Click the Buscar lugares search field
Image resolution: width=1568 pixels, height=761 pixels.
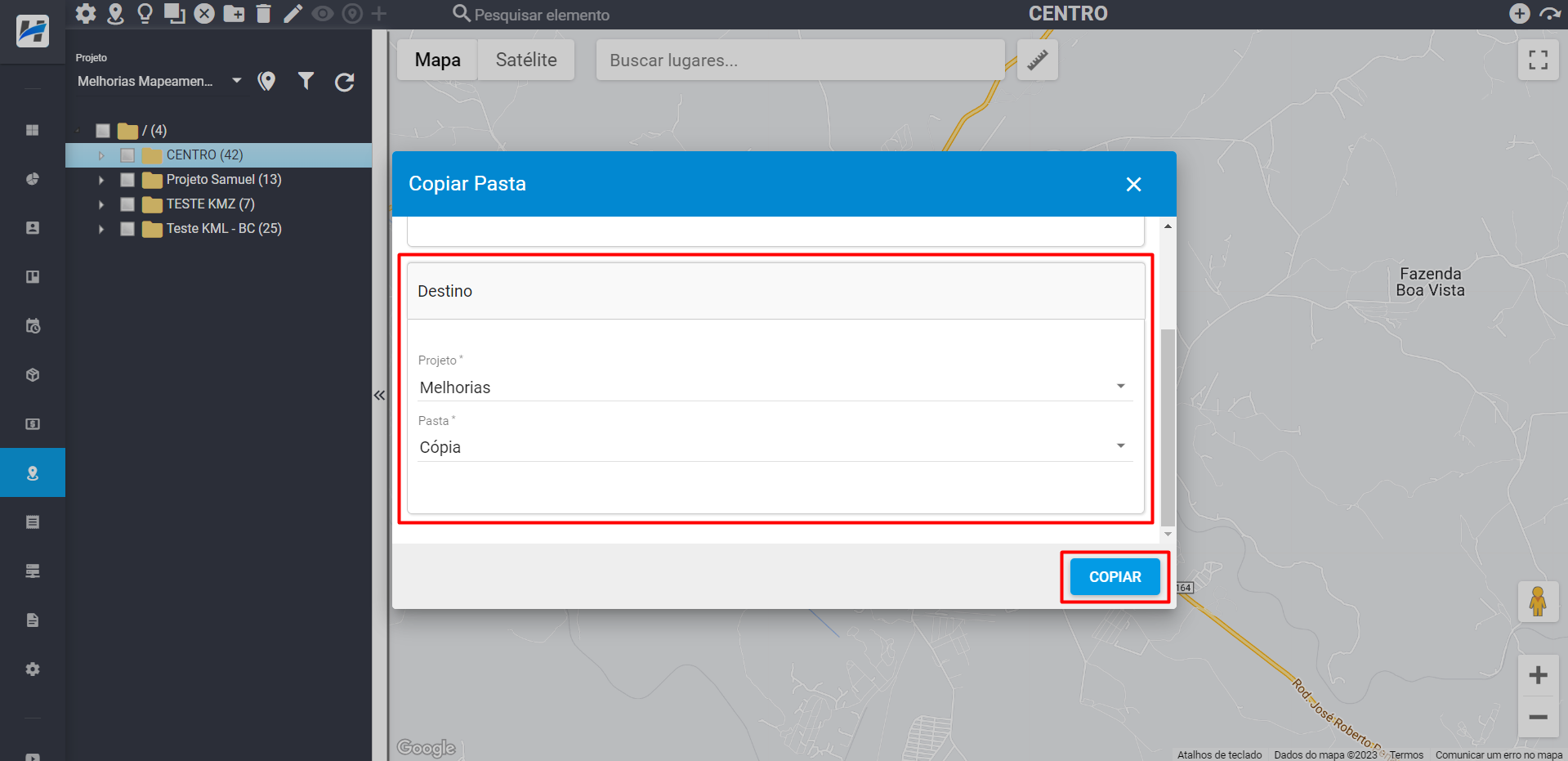(799, 60)
